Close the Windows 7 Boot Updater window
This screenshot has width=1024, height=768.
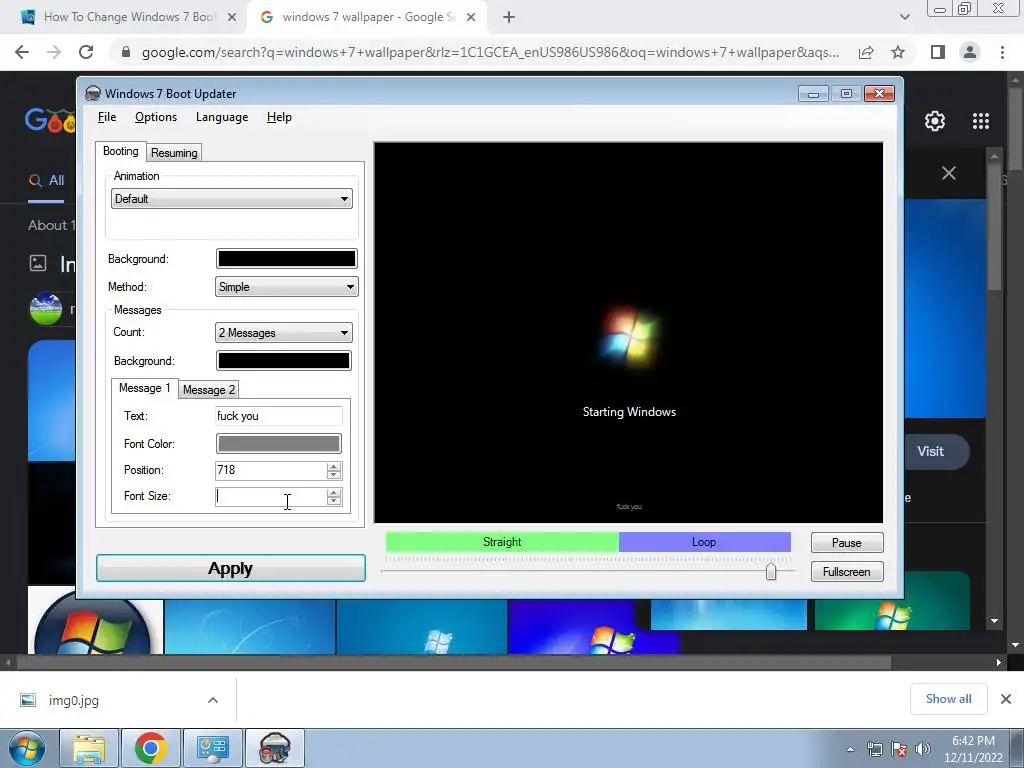tap(879, 94)
